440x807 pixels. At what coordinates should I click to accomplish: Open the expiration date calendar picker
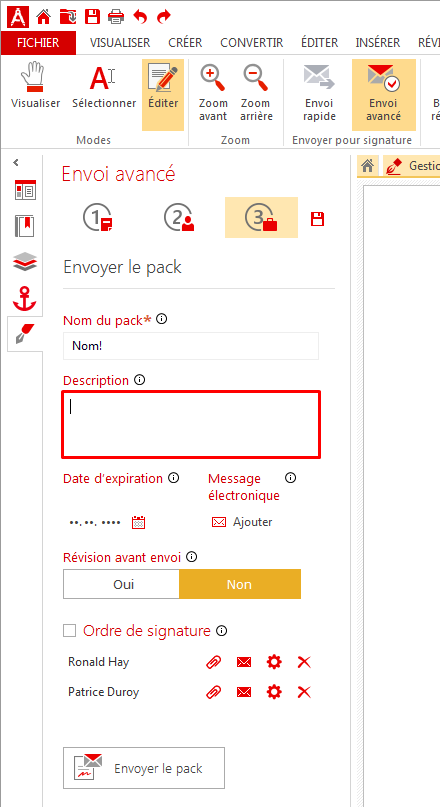pyautogui.click(x=138, y=522)
